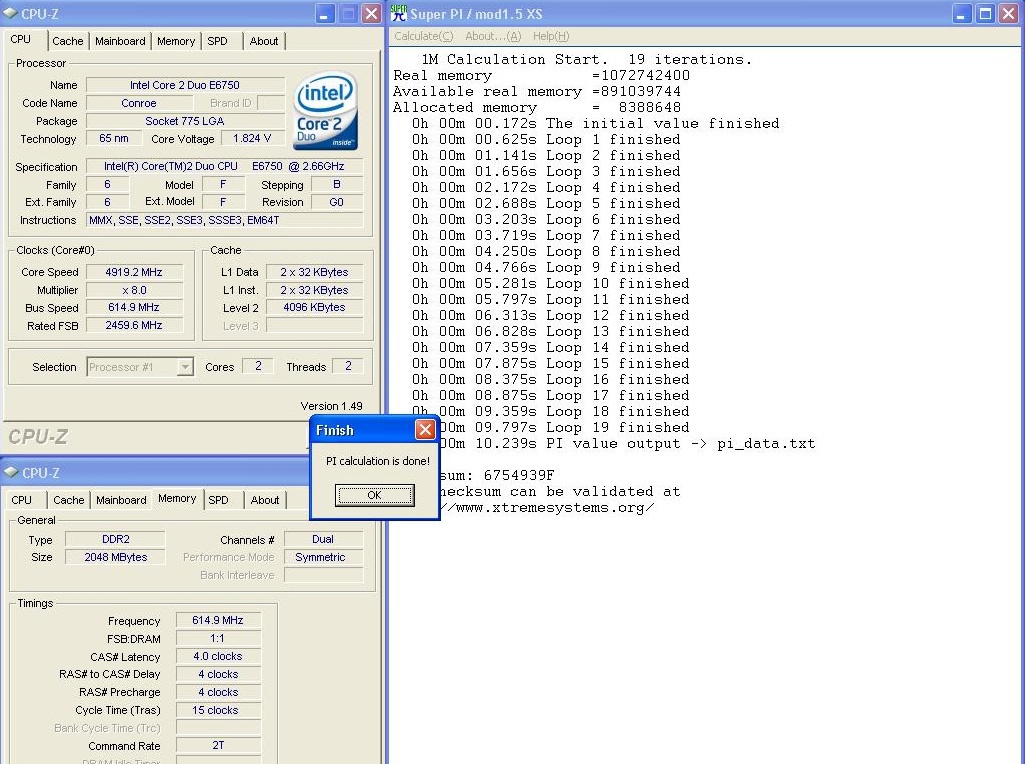
Task: Open the Help menu in Super PI
Action: coord(550,36)
